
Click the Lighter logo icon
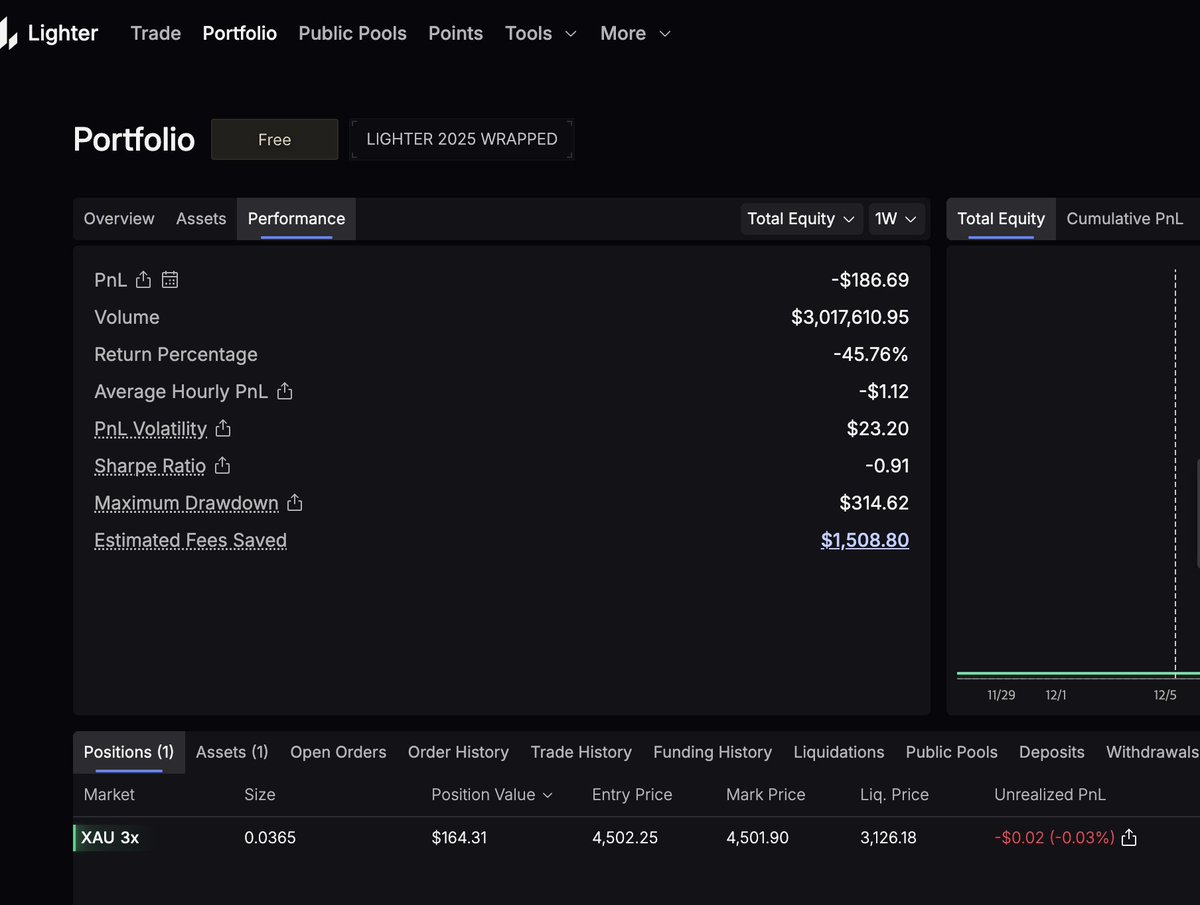pyautogui.click(x=8, y=33)
